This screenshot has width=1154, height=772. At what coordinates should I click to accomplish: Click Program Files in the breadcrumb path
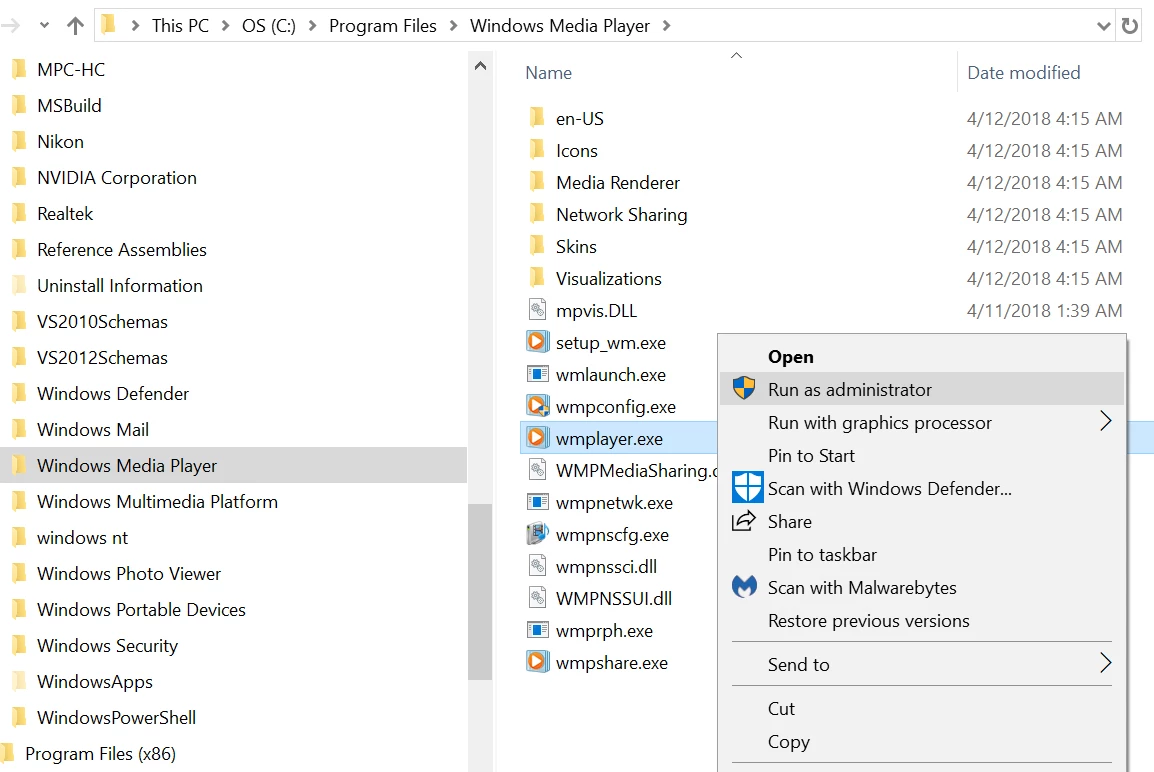pos(383,26)
